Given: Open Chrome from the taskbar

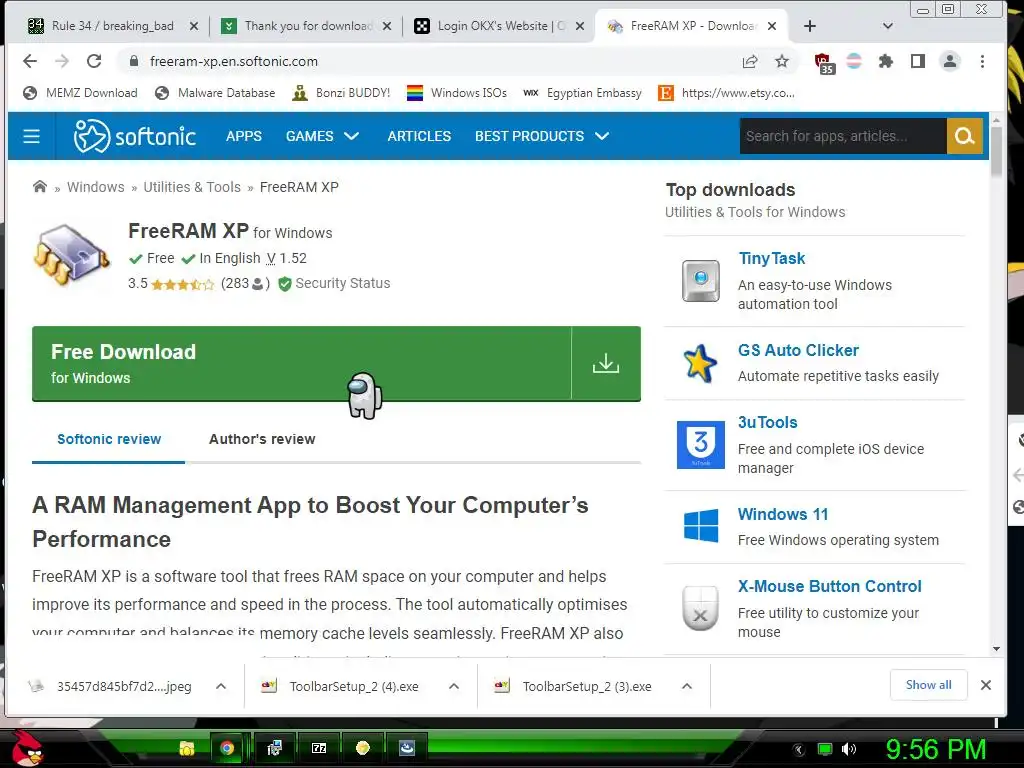Looking at the screenshot, I should 227,748.
